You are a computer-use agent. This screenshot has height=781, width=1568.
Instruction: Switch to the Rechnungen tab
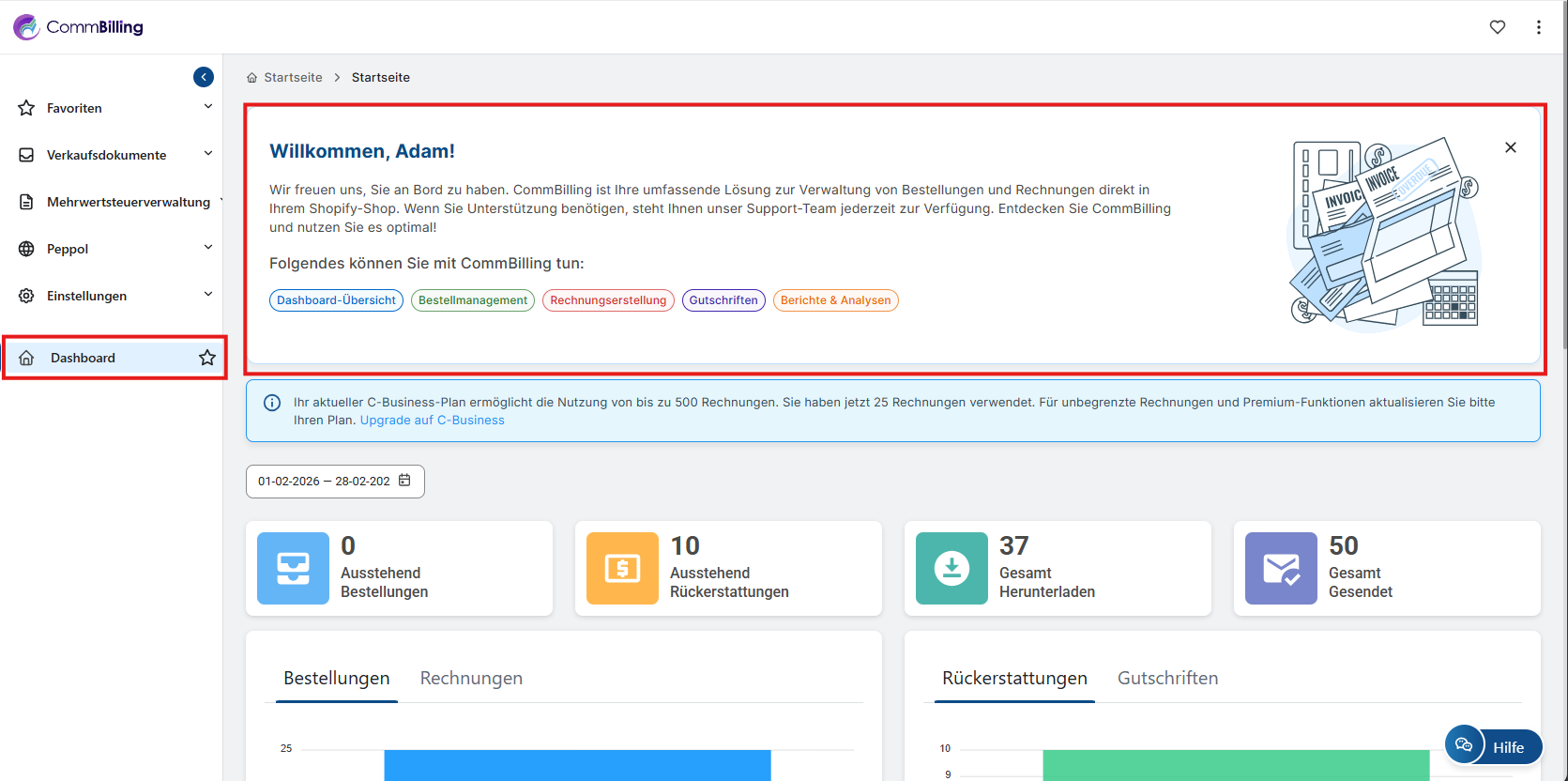click(x=471, y=678)
